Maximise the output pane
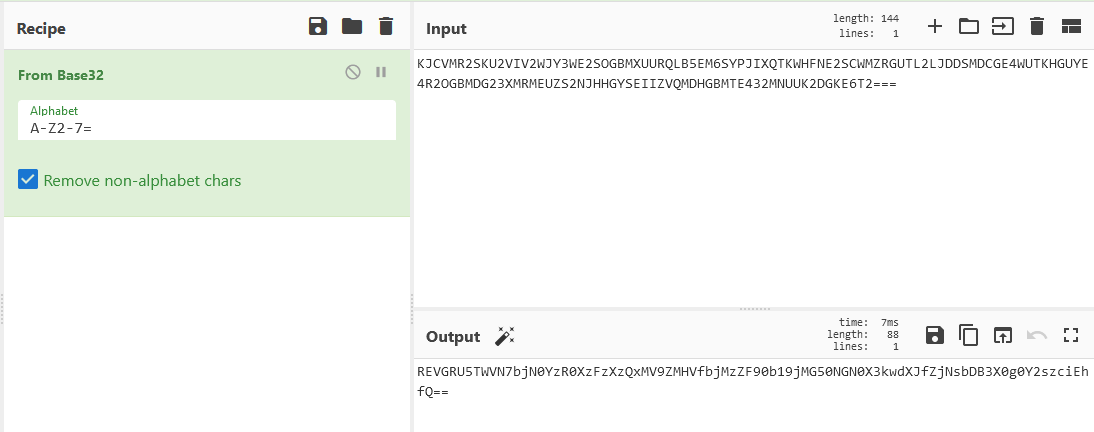 point(1071,336)
